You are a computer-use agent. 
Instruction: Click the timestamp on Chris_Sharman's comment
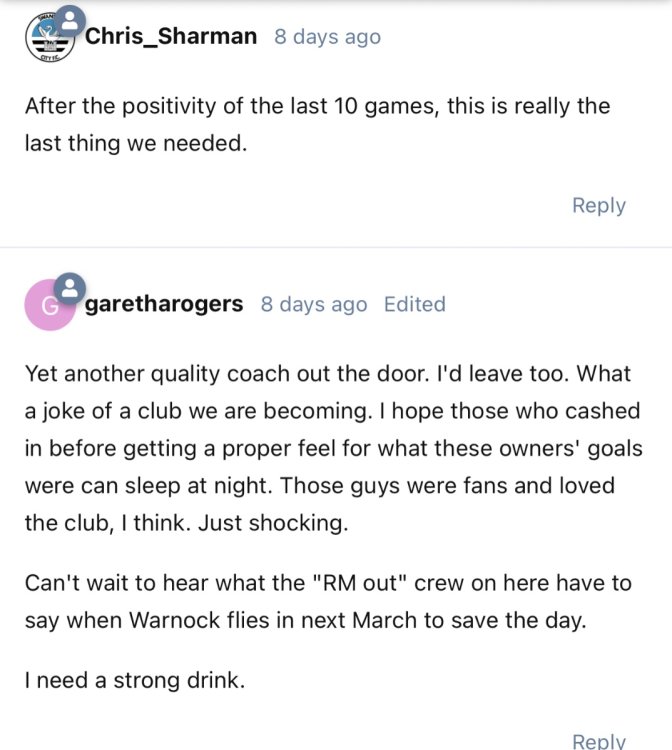pyautogui.click(x=327, y=37)
